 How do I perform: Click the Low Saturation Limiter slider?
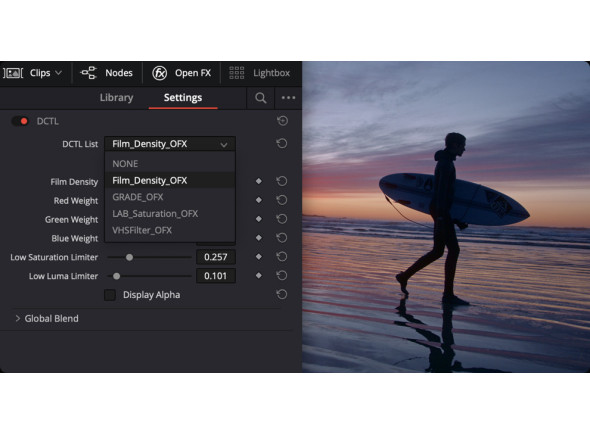pyautogui.click(x=149, y=257)
